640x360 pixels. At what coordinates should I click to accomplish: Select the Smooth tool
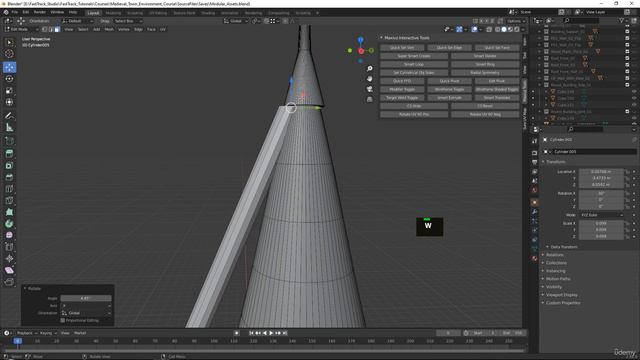tap(9, 235)
